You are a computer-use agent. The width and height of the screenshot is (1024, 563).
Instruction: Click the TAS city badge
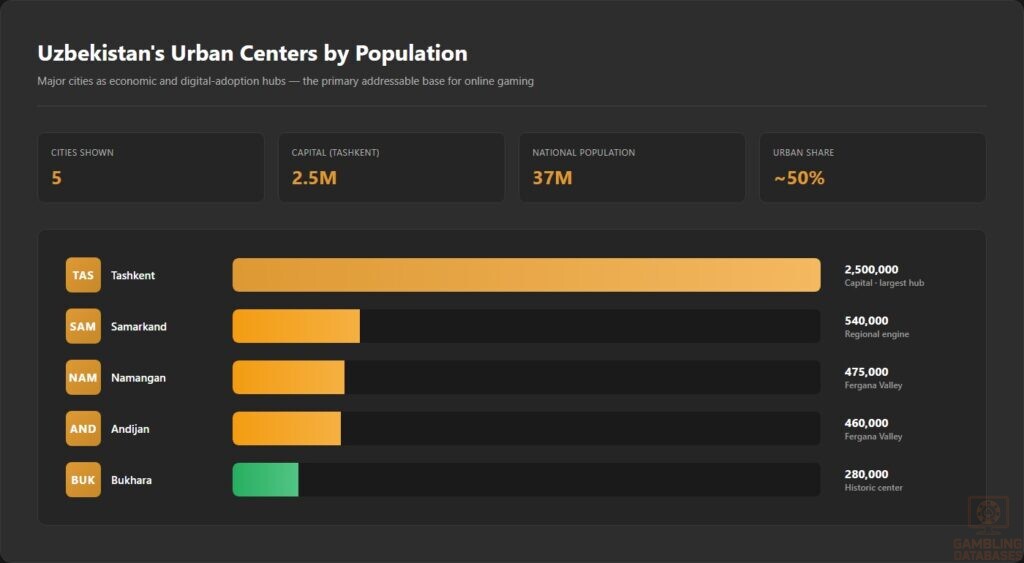pos(83,275)
